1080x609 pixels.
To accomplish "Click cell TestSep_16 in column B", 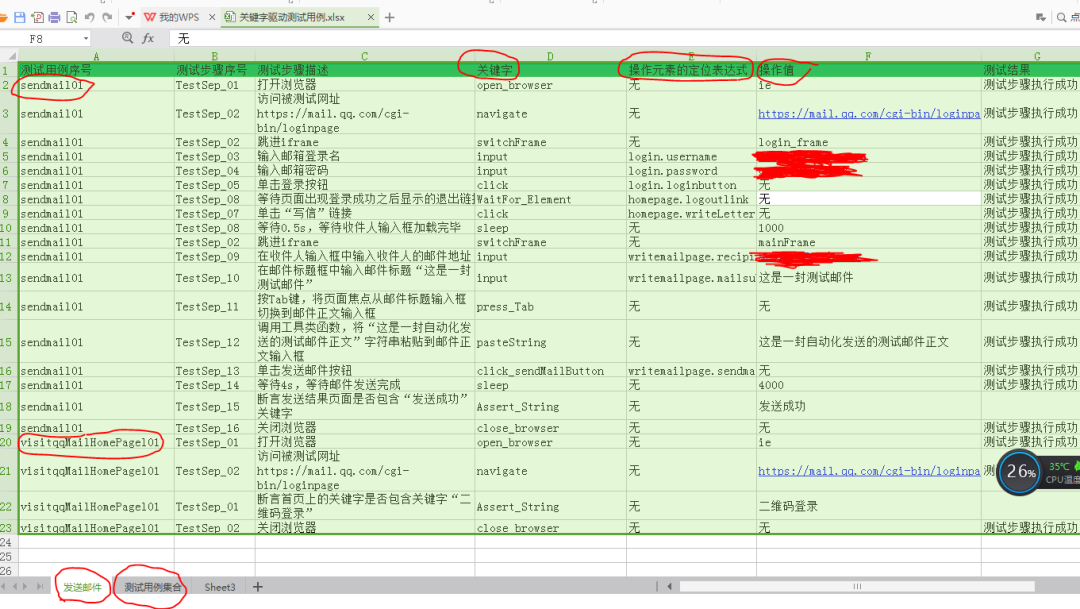I will pyautogui.click(x=215, y=428).
